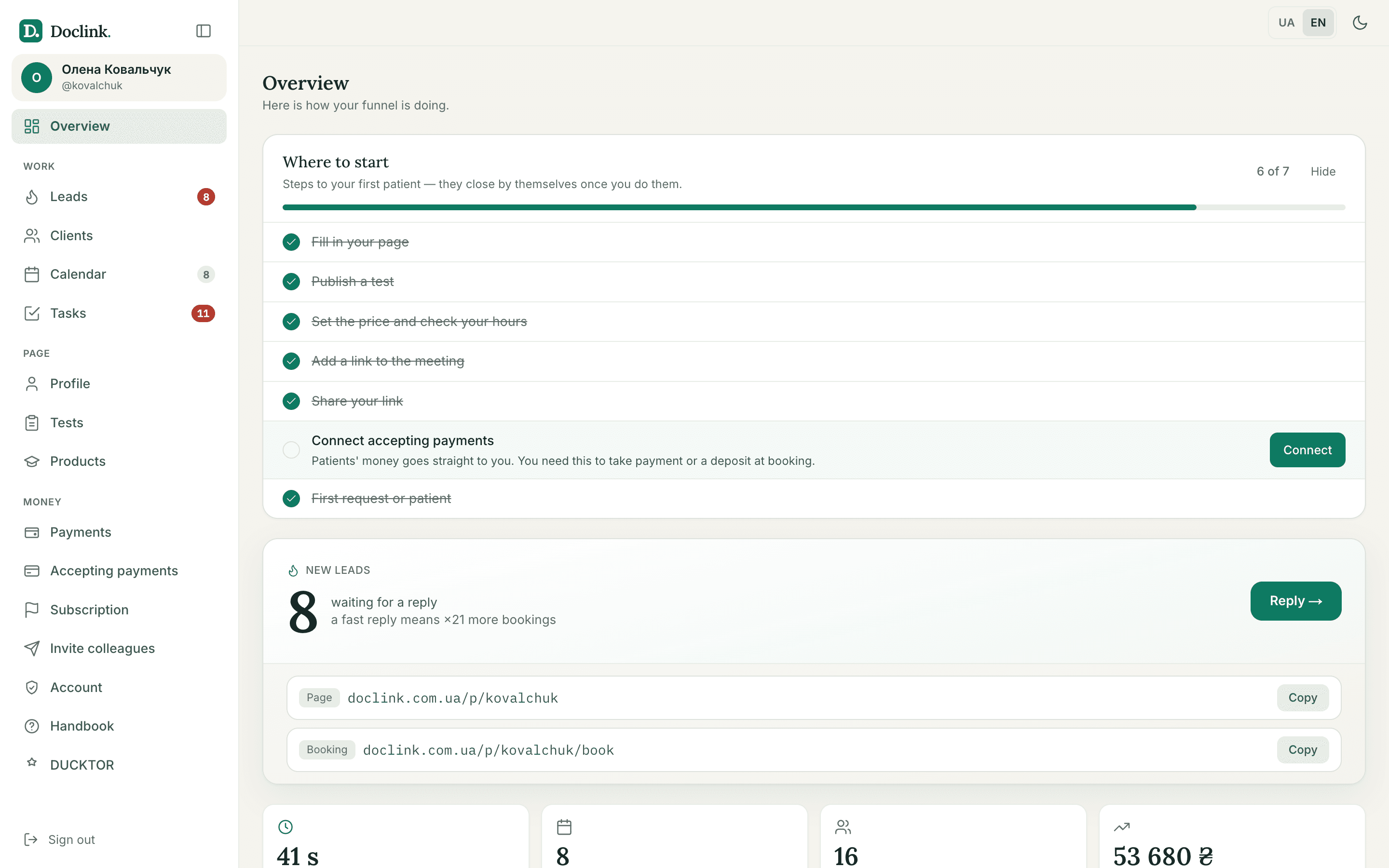
Task: Click the red 11 badge next to Tasks
Action: pyautogui.click(x=203, y=313)
